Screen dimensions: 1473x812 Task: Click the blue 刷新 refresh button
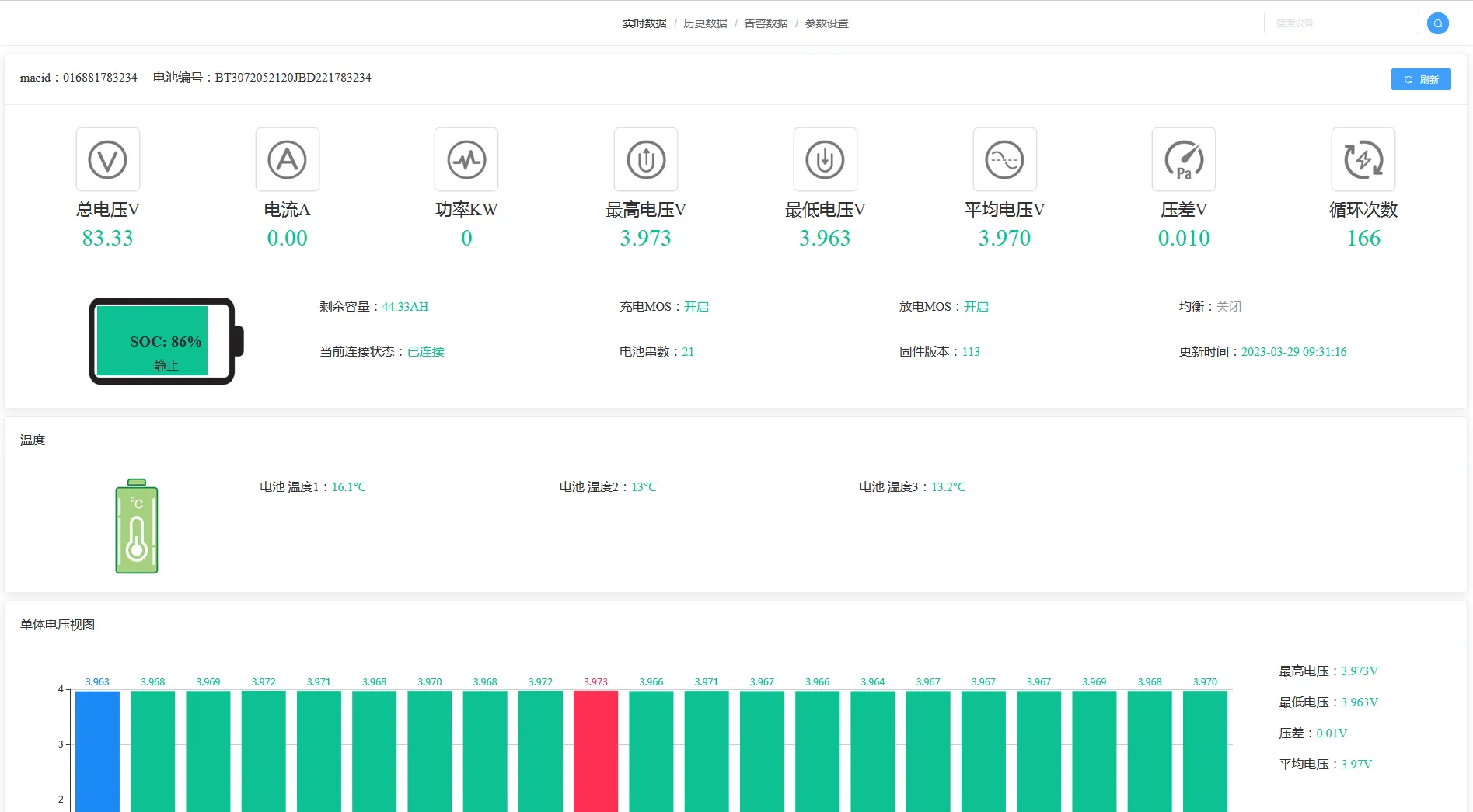pyautogui.click(x=1420, y=79)
